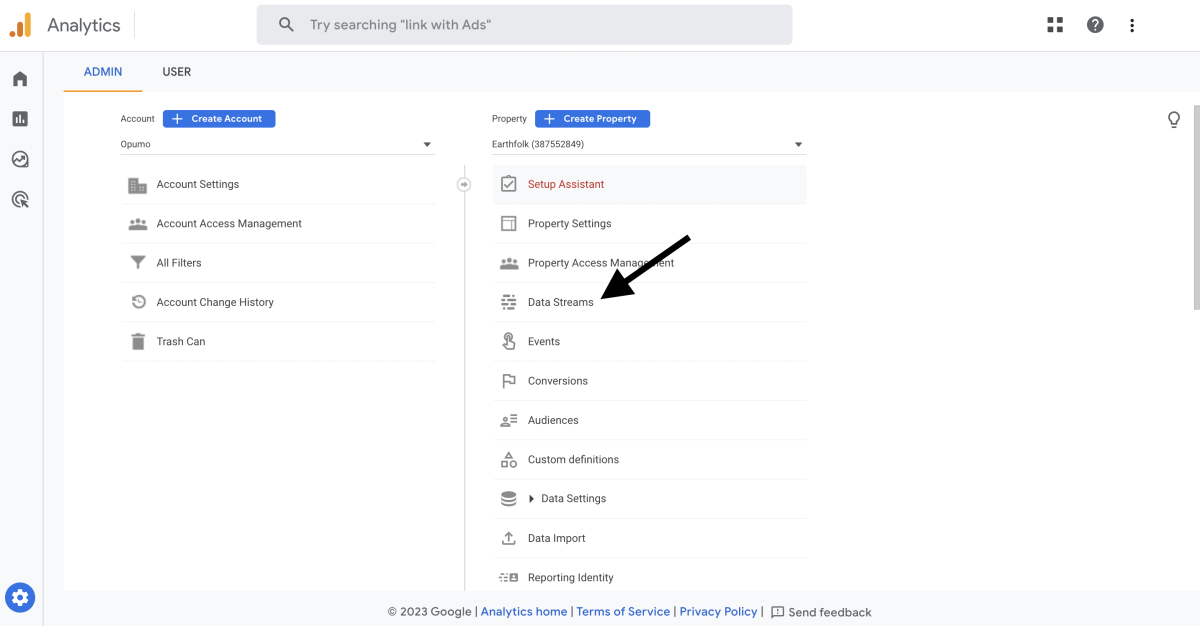
Task: Open Terms of Service link
Action: 623,612
